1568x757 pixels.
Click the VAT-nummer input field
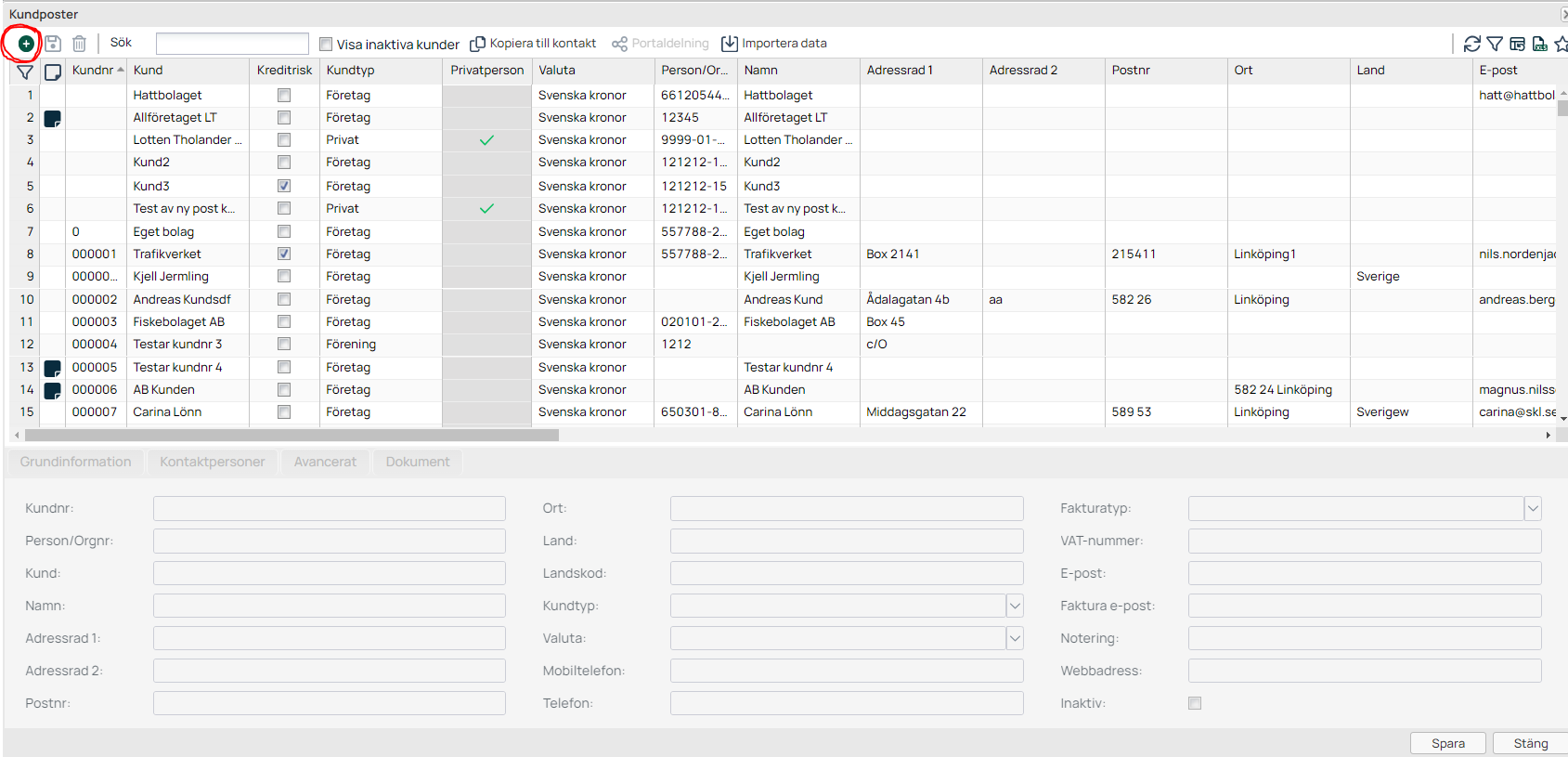pyautogui.click(x=1365, y=541)
